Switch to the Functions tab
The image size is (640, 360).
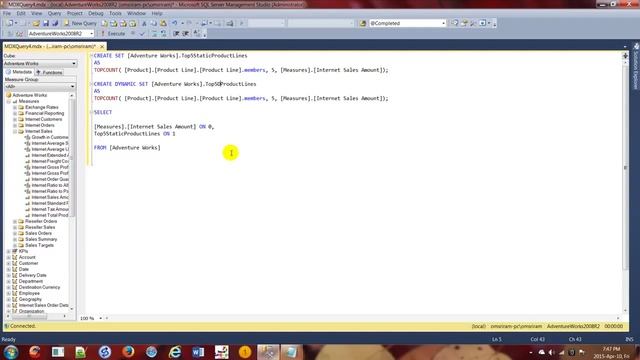click(49, 72)
